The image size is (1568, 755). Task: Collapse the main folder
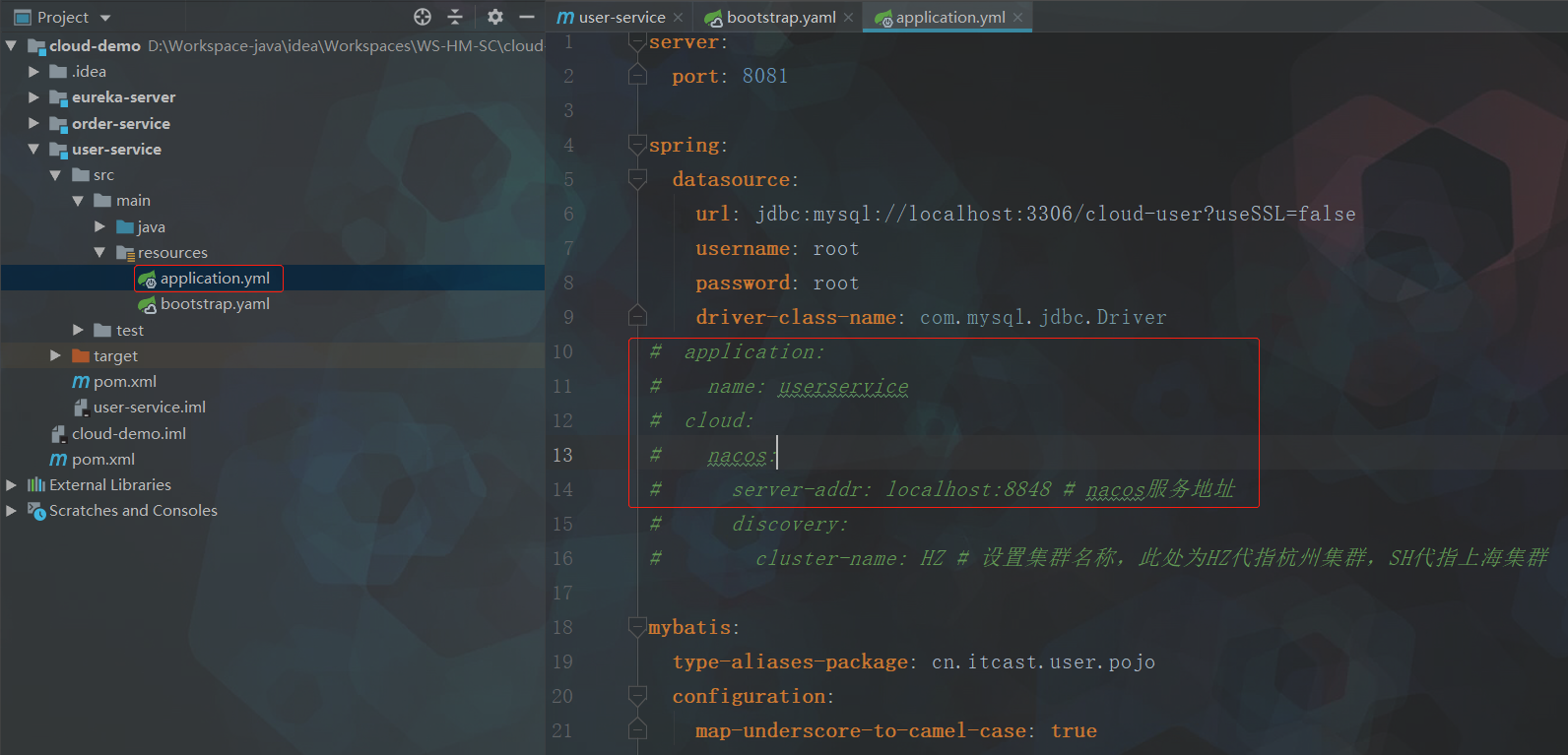pyautogui.click(x=78, y=201)
